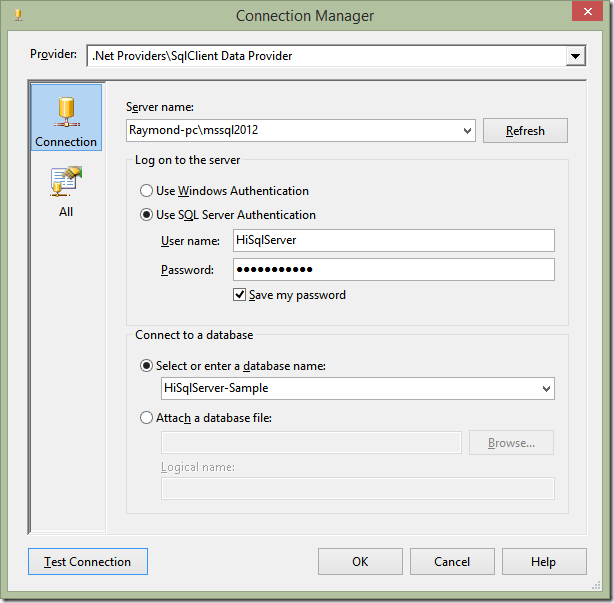Focus the Password input field

pos(393,270)
